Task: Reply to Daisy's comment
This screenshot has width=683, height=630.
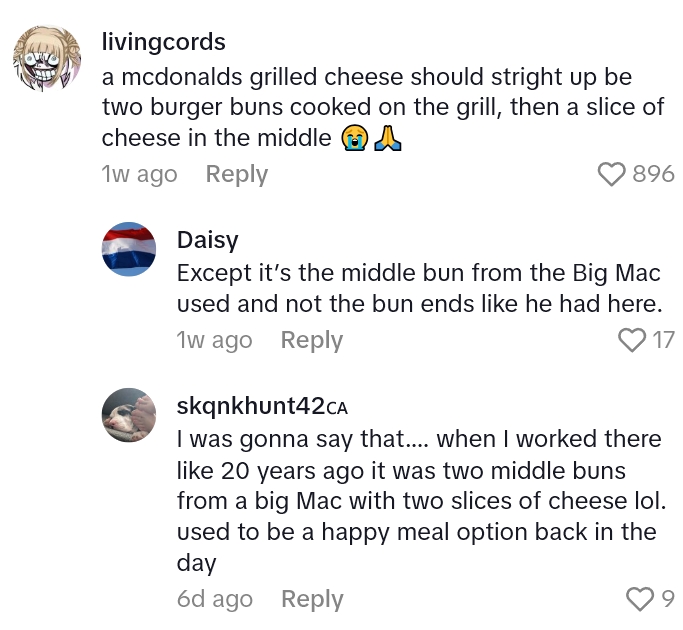Action: pyautogui.click(x=312, y=340)
